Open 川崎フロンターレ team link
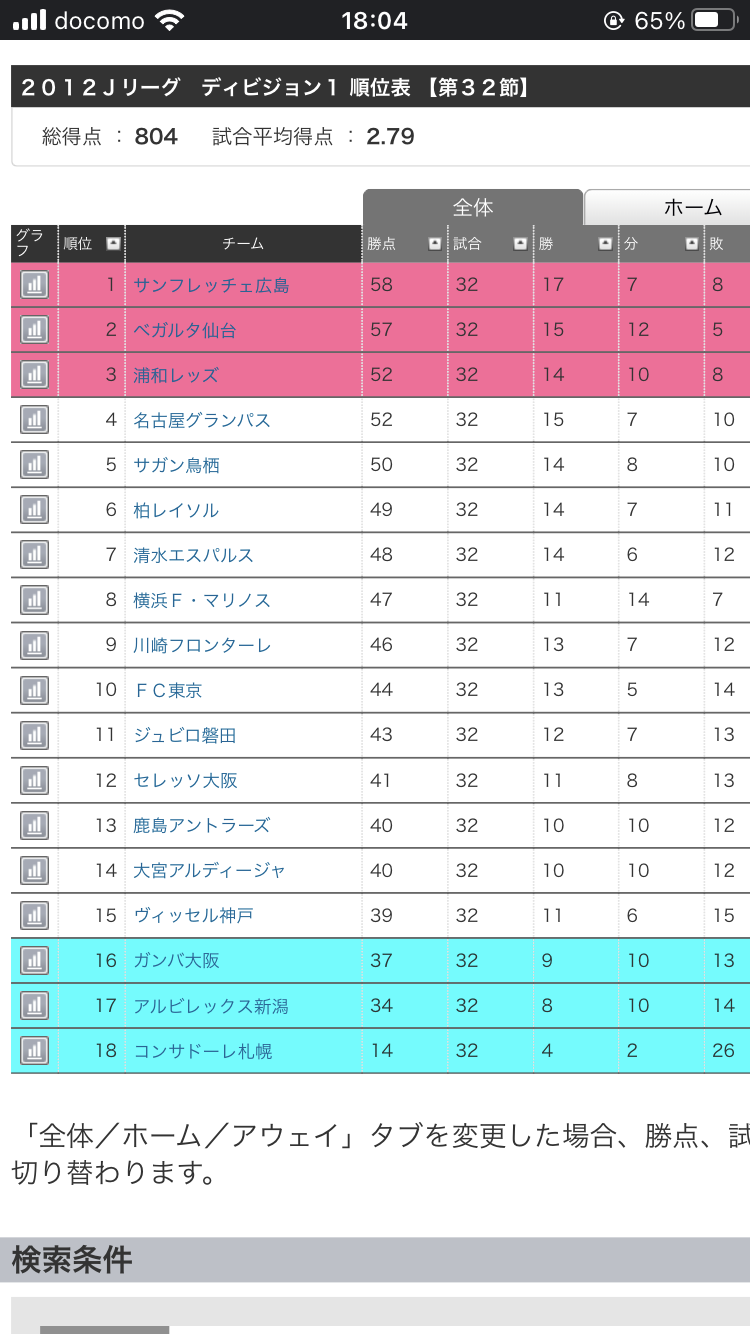The width and height of the screenshot is (750, 1334). click(x=202, y=645)
